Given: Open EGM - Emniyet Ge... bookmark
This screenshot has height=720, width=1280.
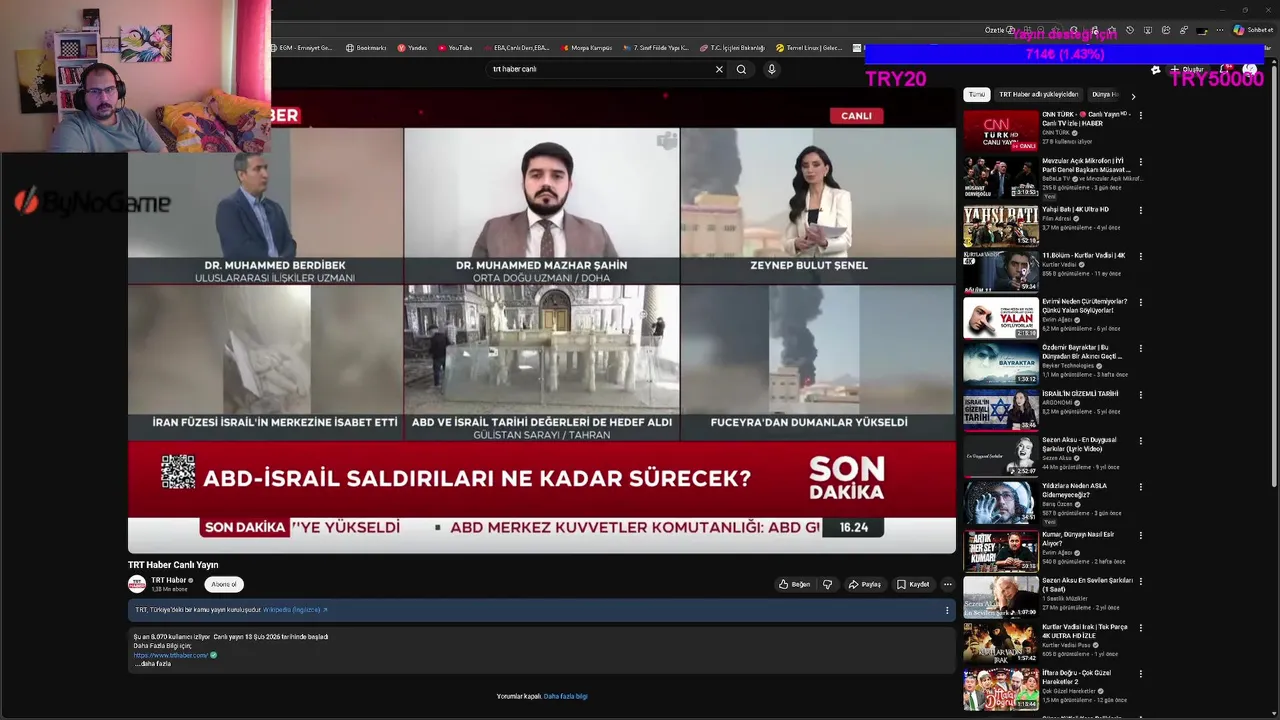Looking at the screenshot, I should [301, 48].
